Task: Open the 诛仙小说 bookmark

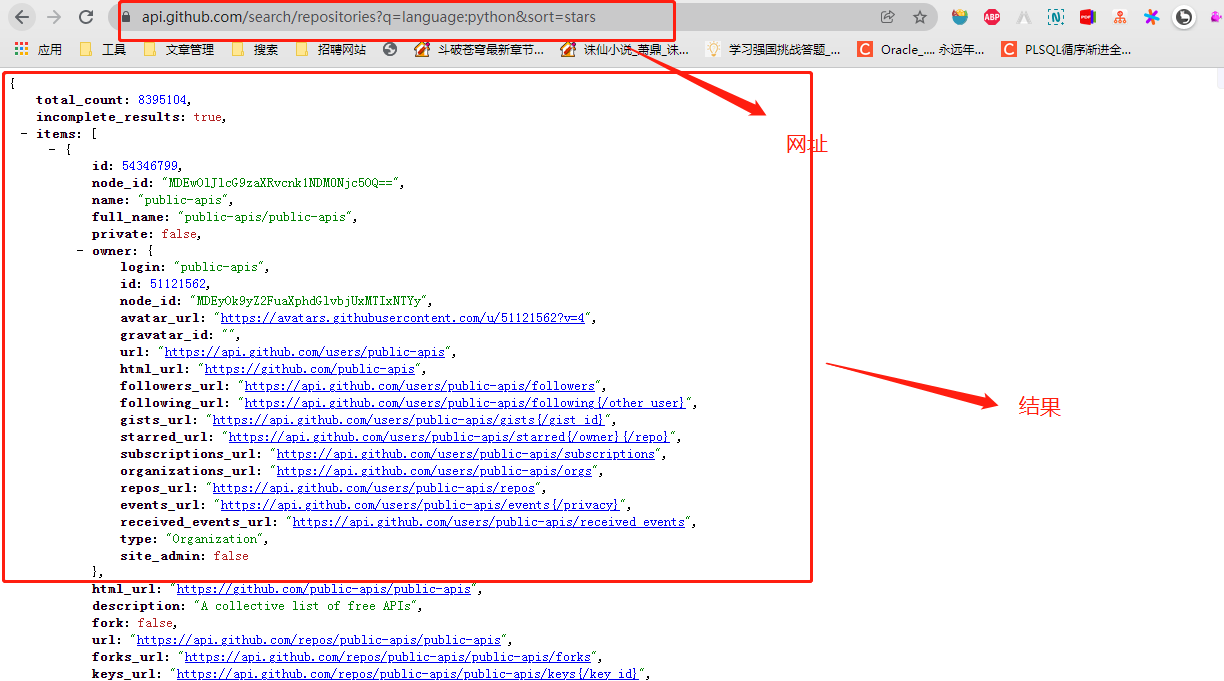Action: click(x=625, y=49)
